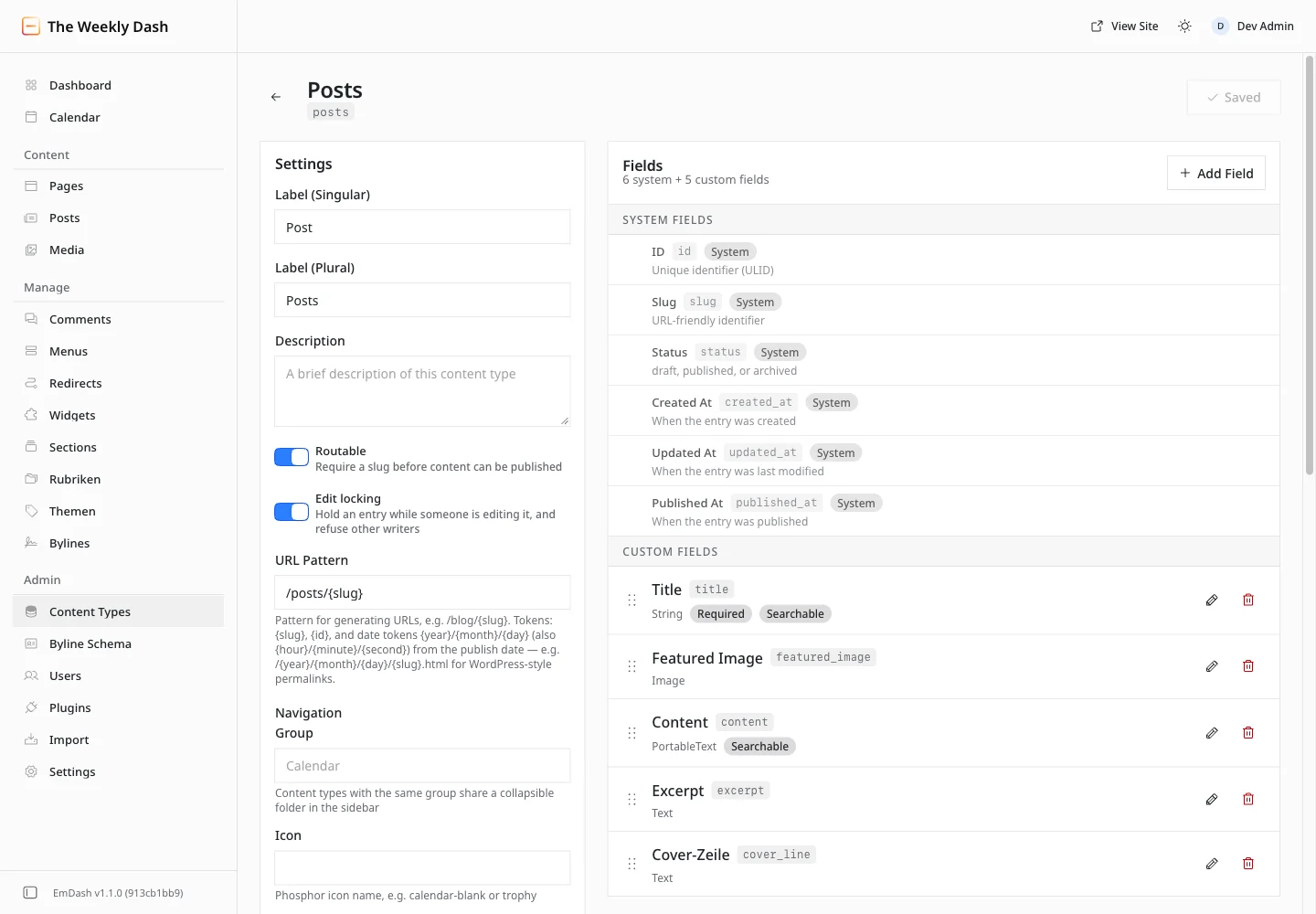Open Widgets in the sidebar
Screen dimensions: 1316x914
pos(119,415)
